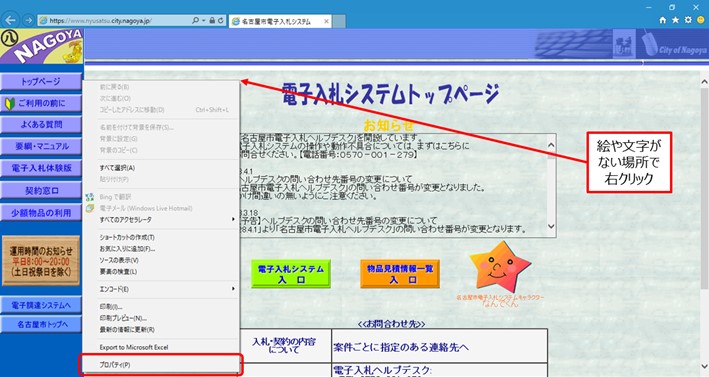Click the smiley feedback icon
Image resolution: width=709 pixels, height=377 pixels.
pyautogui.click(x=701, y=20)
